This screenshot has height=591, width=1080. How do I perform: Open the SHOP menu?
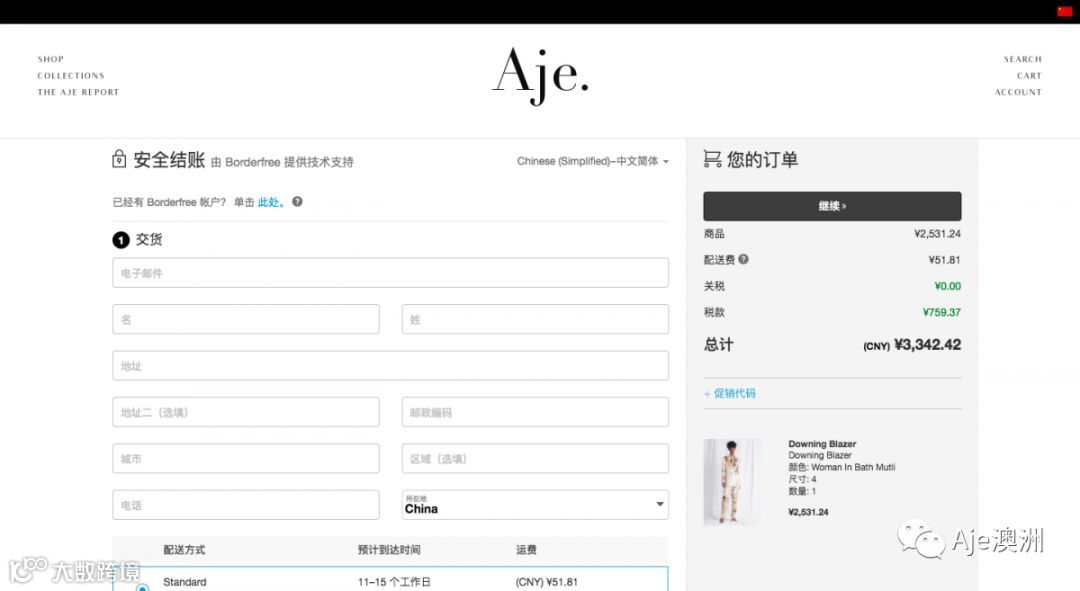click(x=50, y=59)
